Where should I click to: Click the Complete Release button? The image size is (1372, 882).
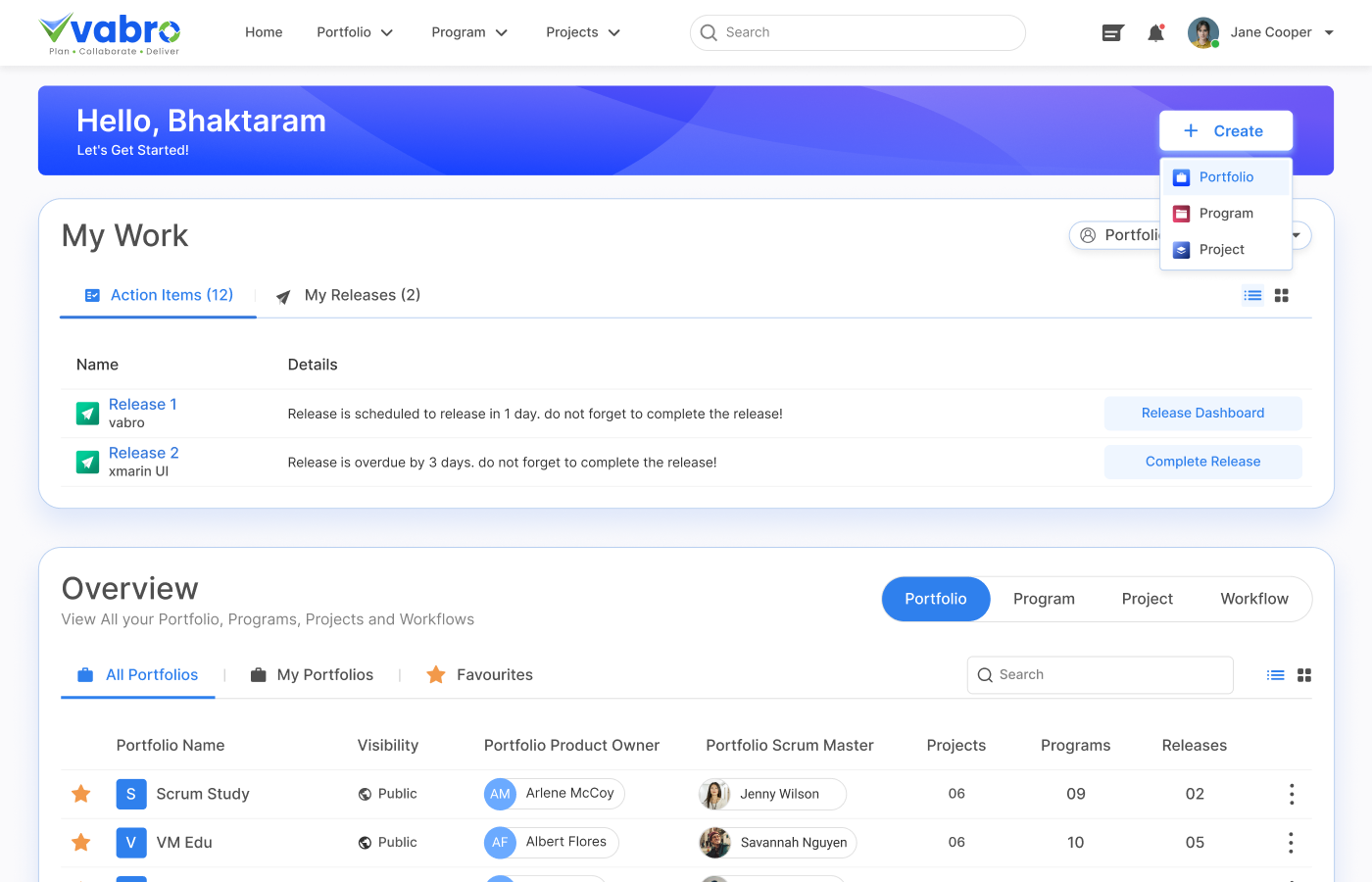coord(1202,462)
